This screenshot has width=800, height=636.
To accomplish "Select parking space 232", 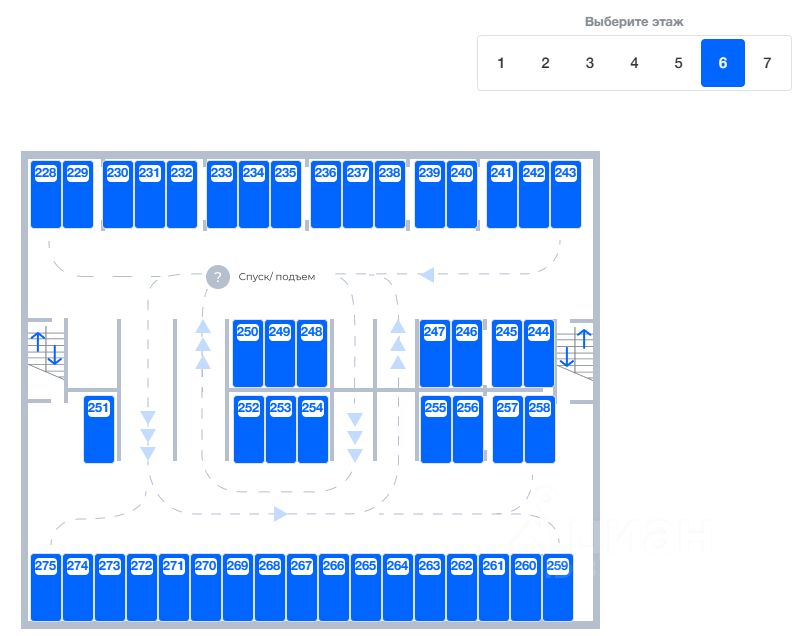I will (x=182, y=194).
